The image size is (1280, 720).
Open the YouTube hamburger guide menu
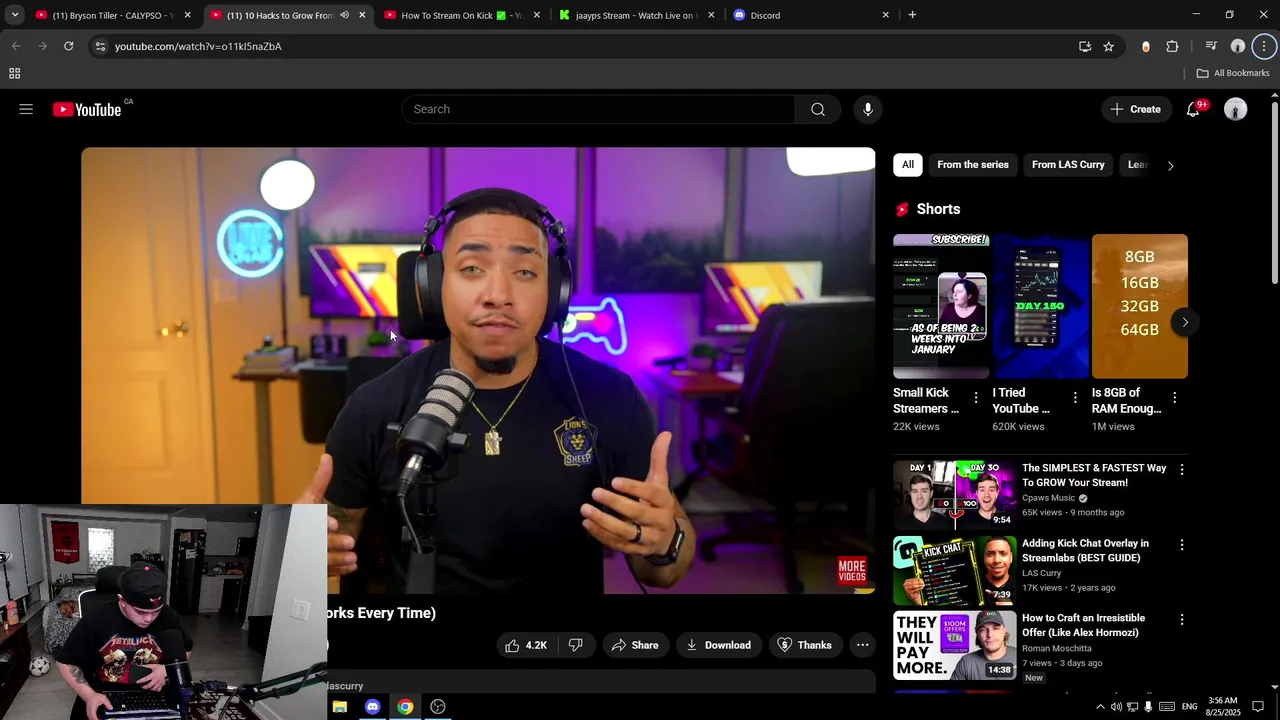point(26,109)
